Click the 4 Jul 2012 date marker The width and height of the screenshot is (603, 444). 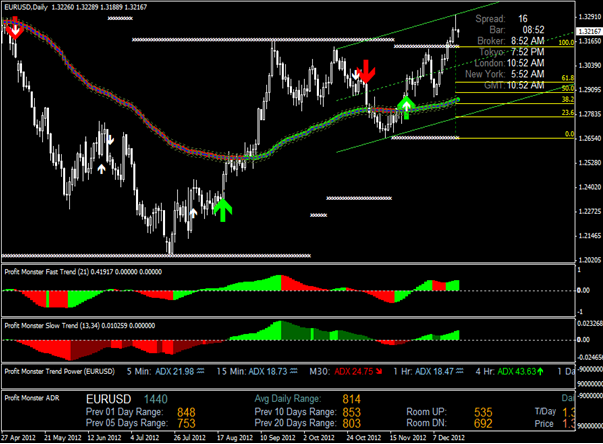[145, 437]
